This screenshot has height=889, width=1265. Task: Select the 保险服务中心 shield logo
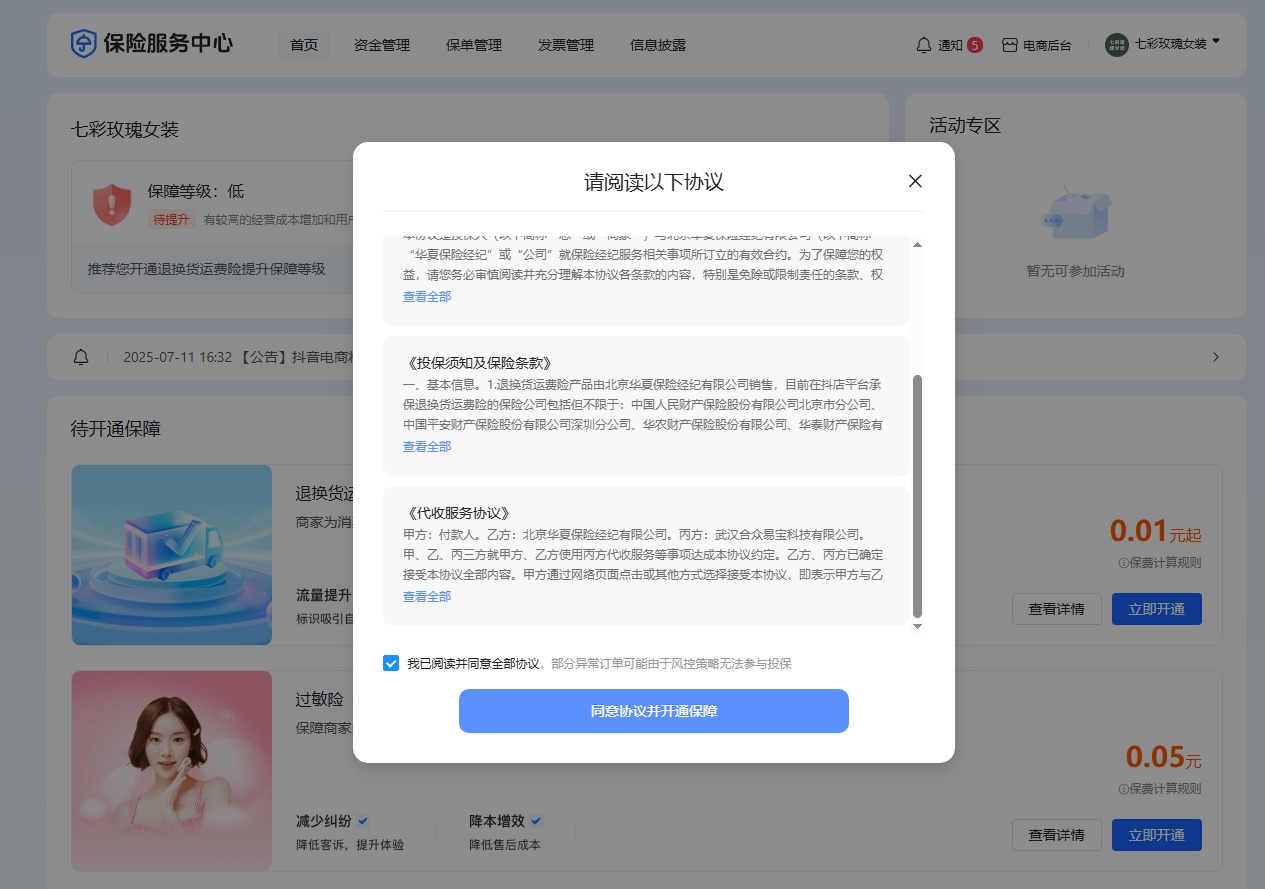click(83, 44)
